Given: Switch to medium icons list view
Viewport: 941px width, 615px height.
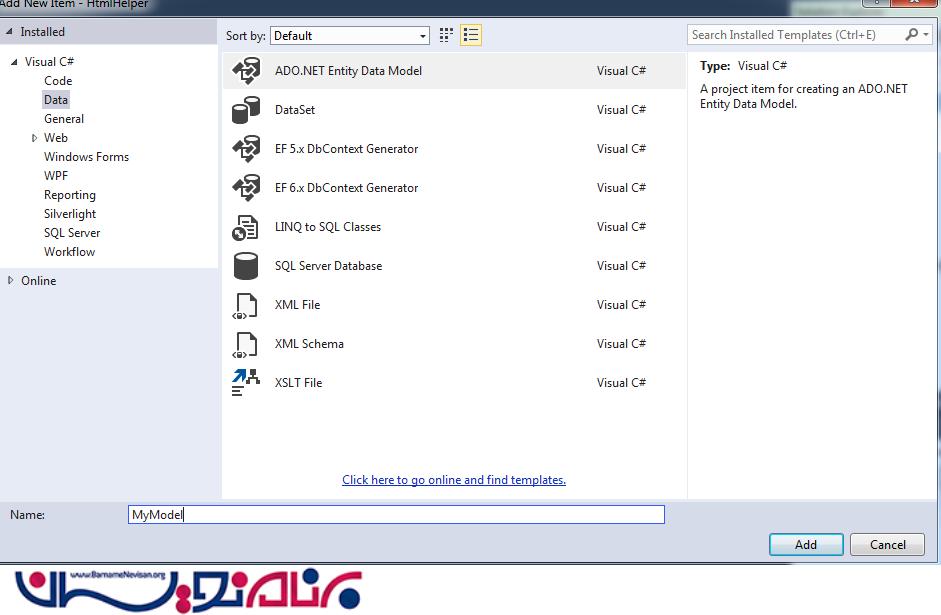Looking at the screenshot, I should 471,35.
